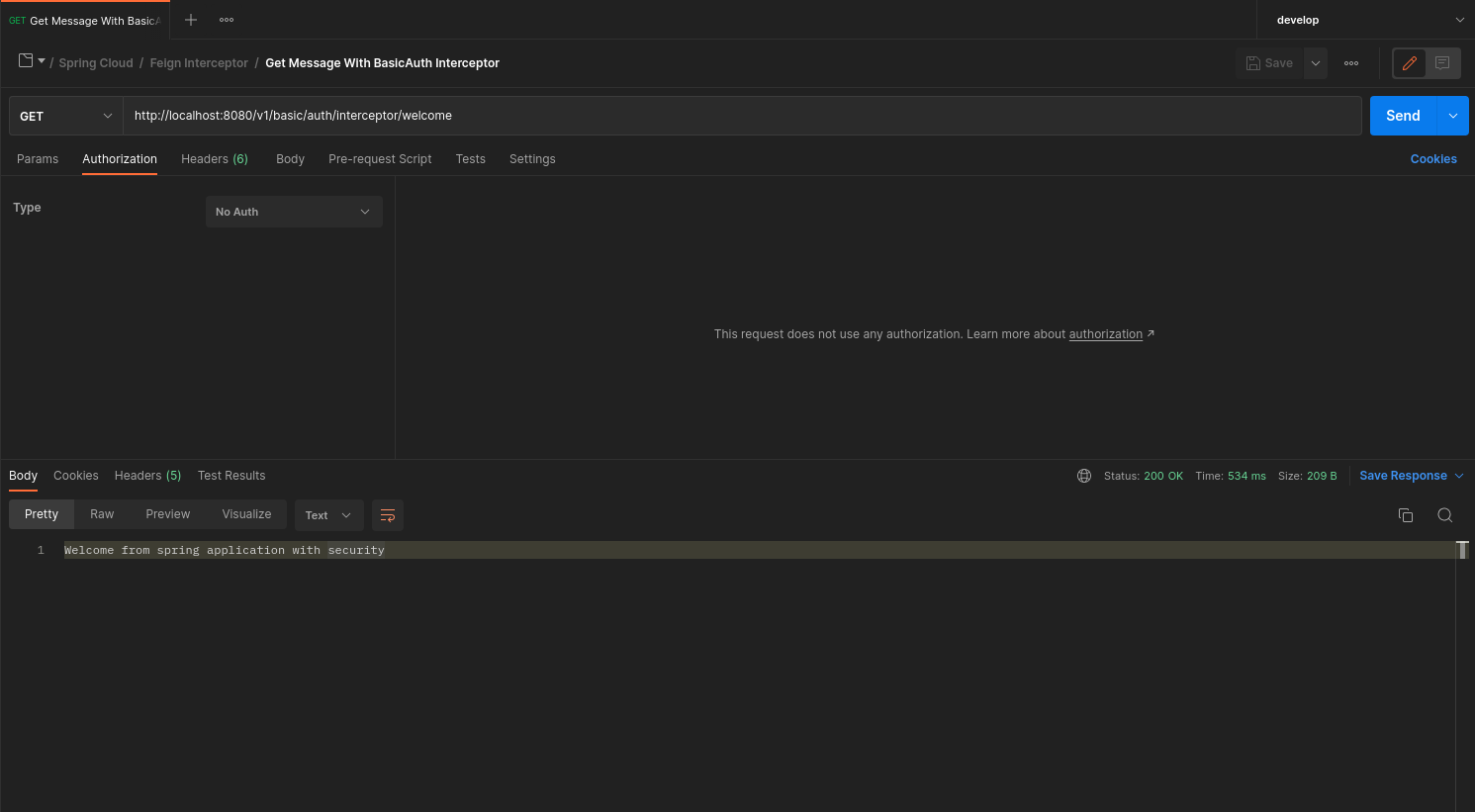Follow the authorization documentation link
This screenshot has height=812, width=1475.
point(1105,334)
